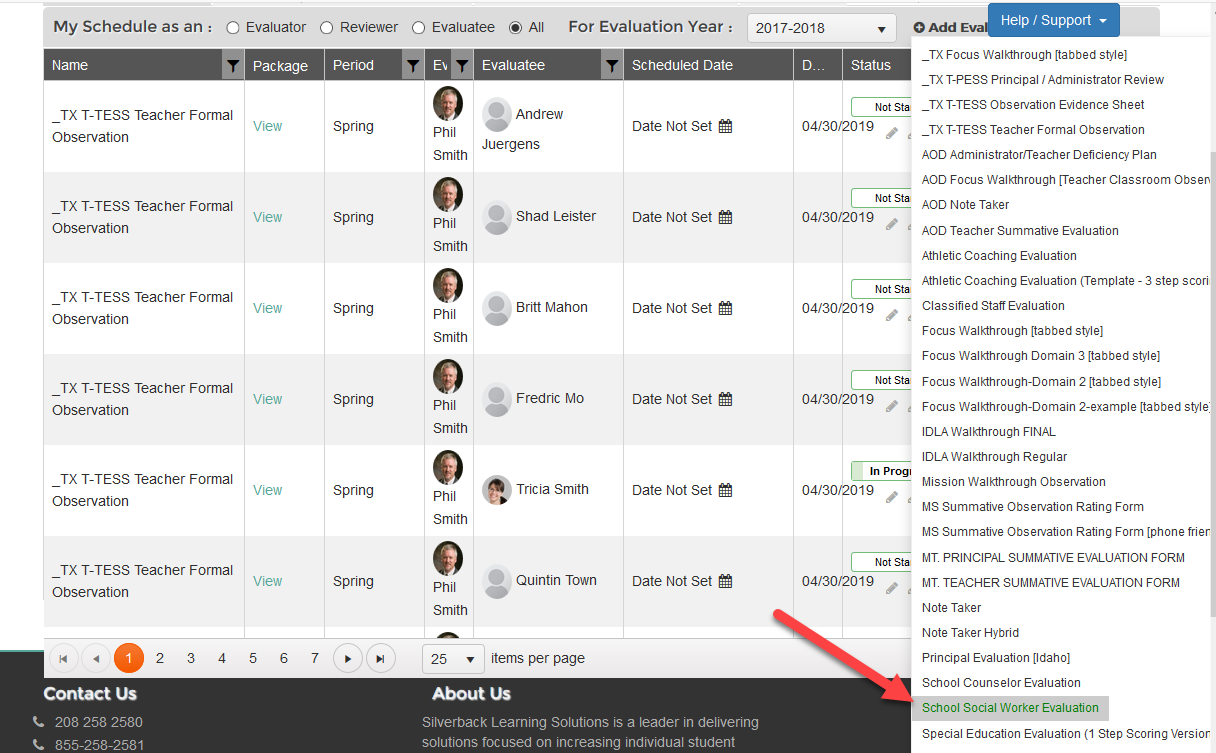Click pencil edit icon in Fredric Mo row
The image size is (1216, 753).
892,406
